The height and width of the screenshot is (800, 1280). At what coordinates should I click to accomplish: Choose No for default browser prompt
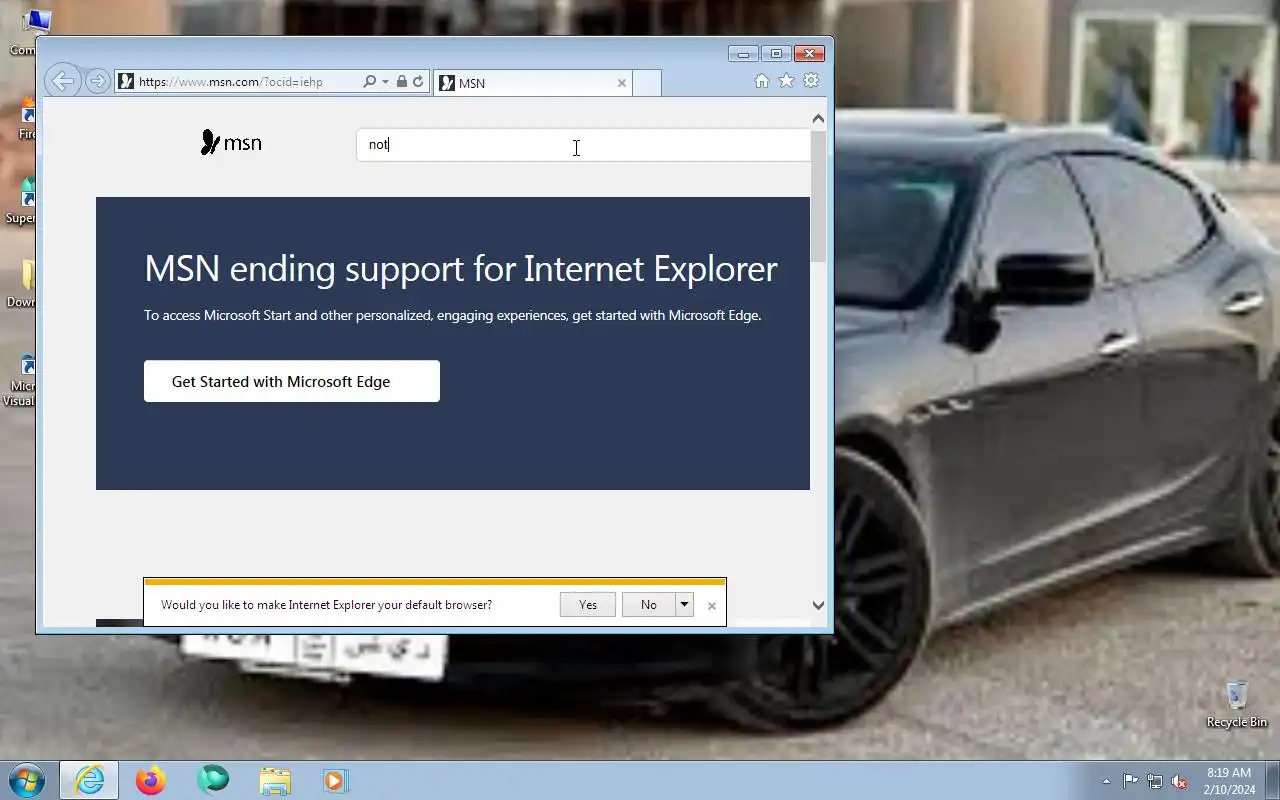pyautogui.click(x=649, y=604)
